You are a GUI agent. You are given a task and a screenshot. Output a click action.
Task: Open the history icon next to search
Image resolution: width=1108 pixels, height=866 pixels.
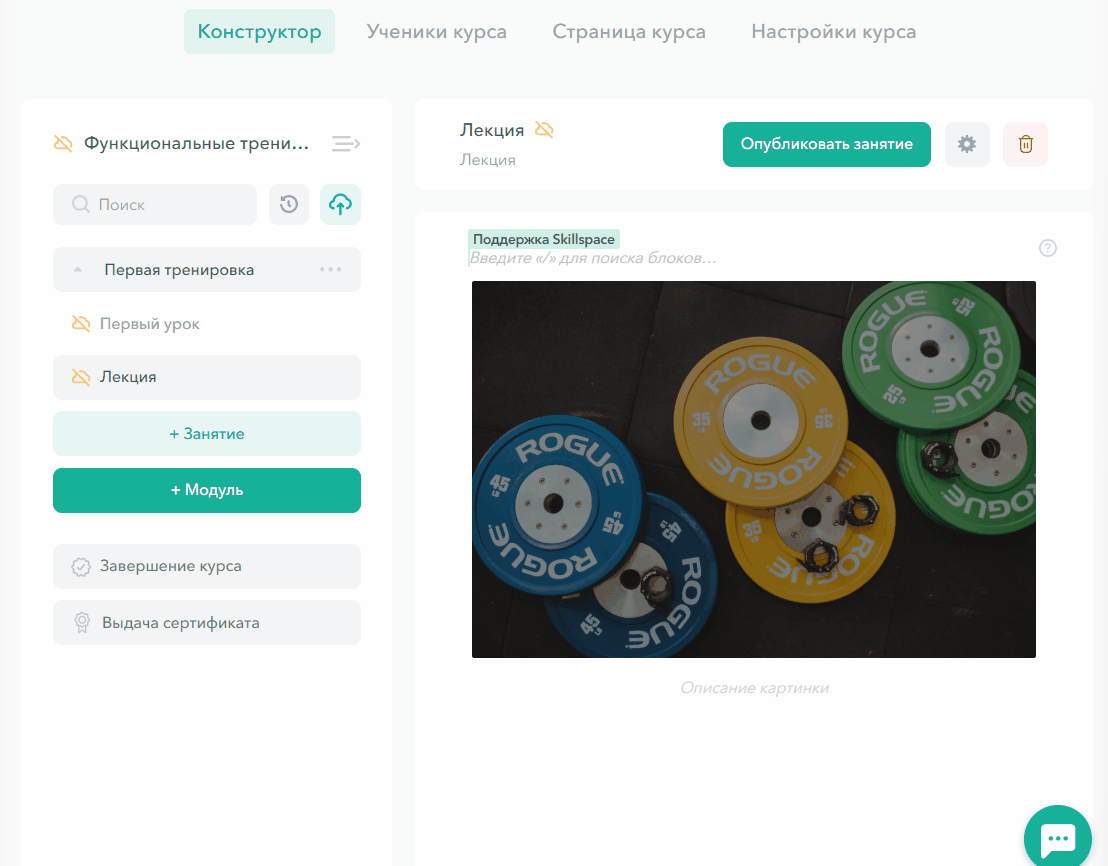pyautogui.click(x=289, y=205)
